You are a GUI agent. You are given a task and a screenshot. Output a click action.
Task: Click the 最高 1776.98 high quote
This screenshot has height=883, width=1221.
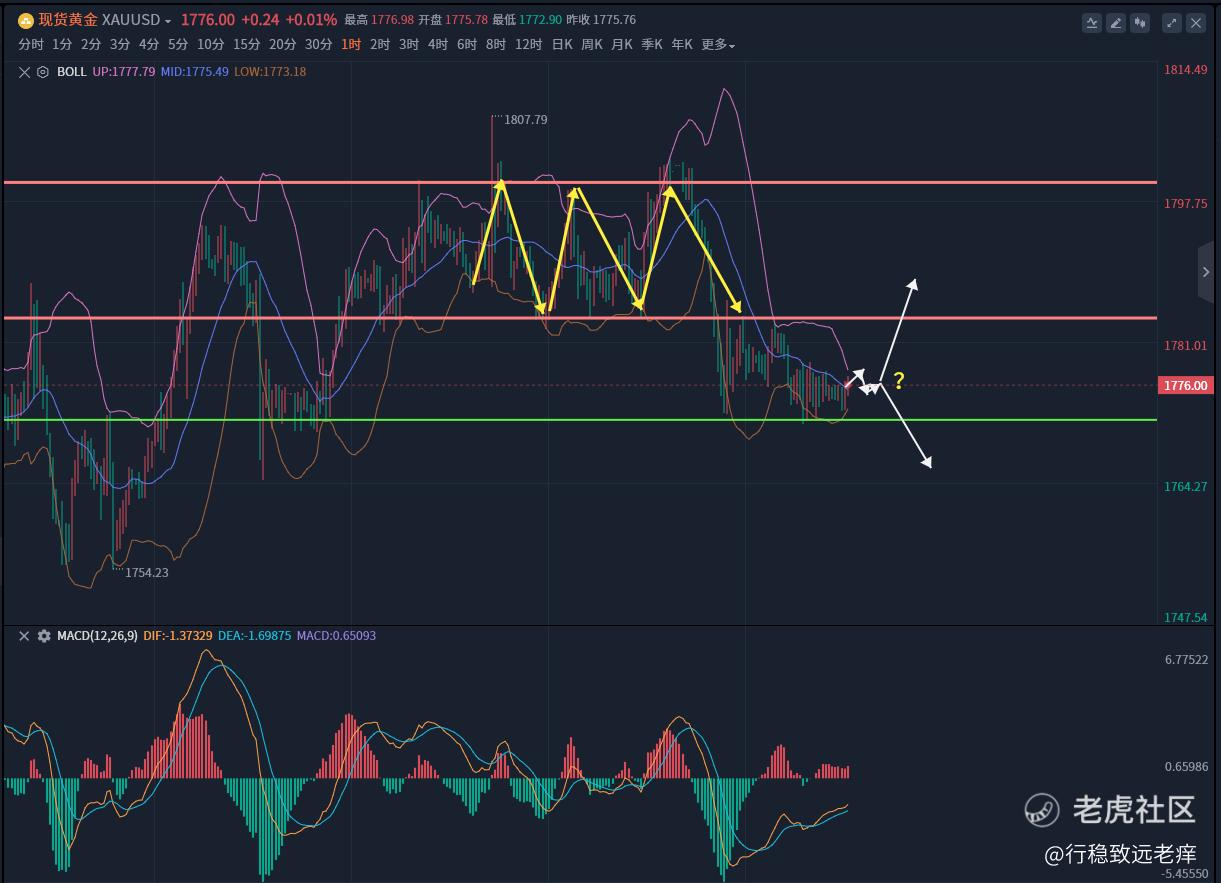coord(379,20)
